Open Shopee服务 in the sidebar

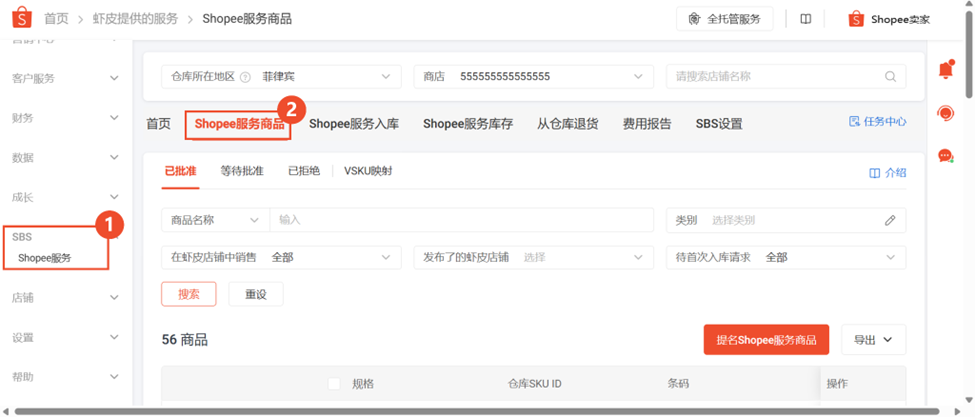(x=45, y=258)
